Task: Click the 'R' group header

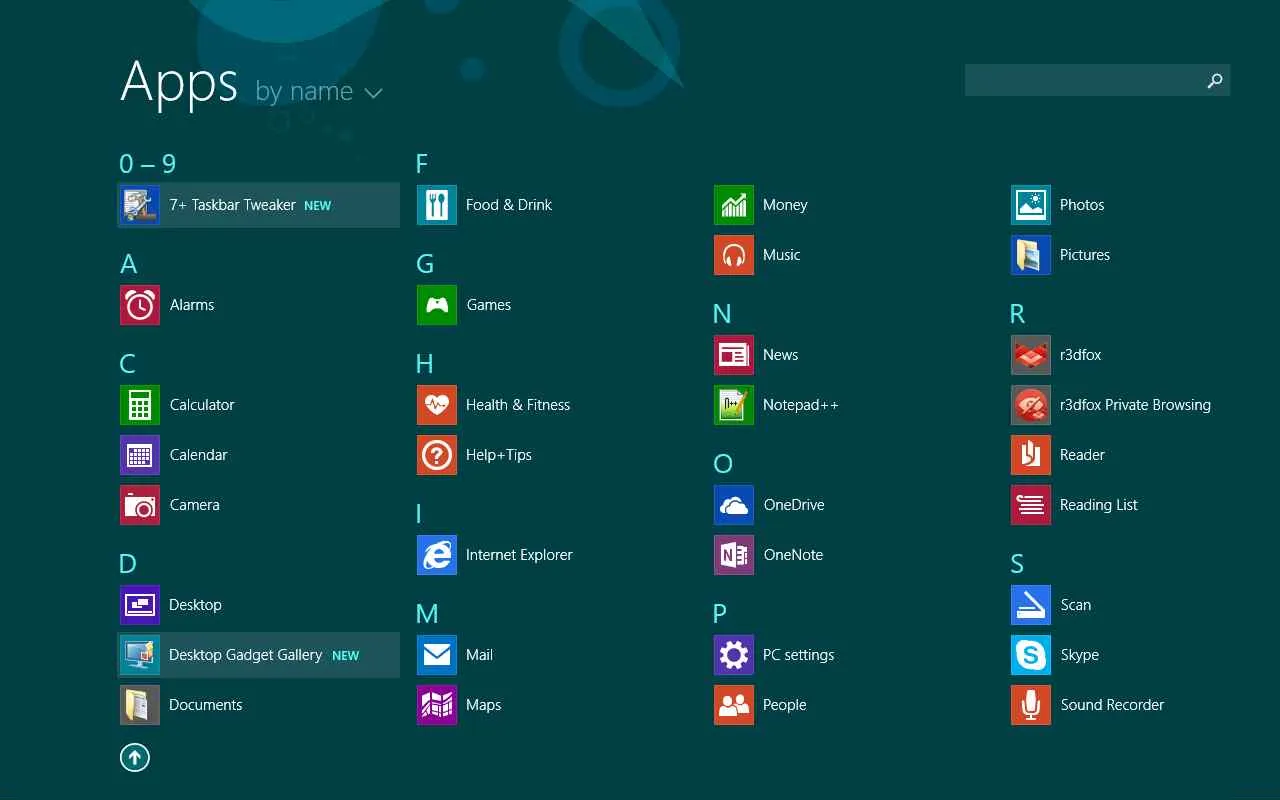Action: [x=1018, y=314]
